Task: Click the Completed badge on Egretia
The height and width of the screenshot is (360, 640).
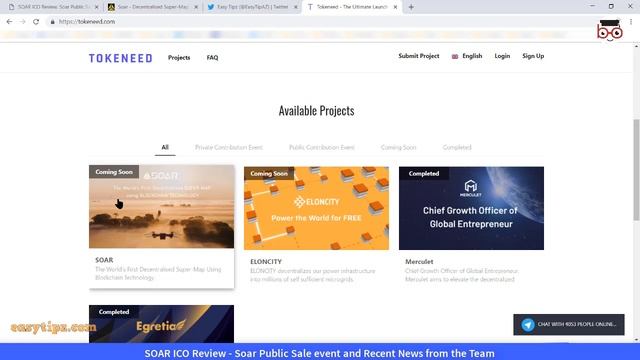Action: tap(114, 312)
